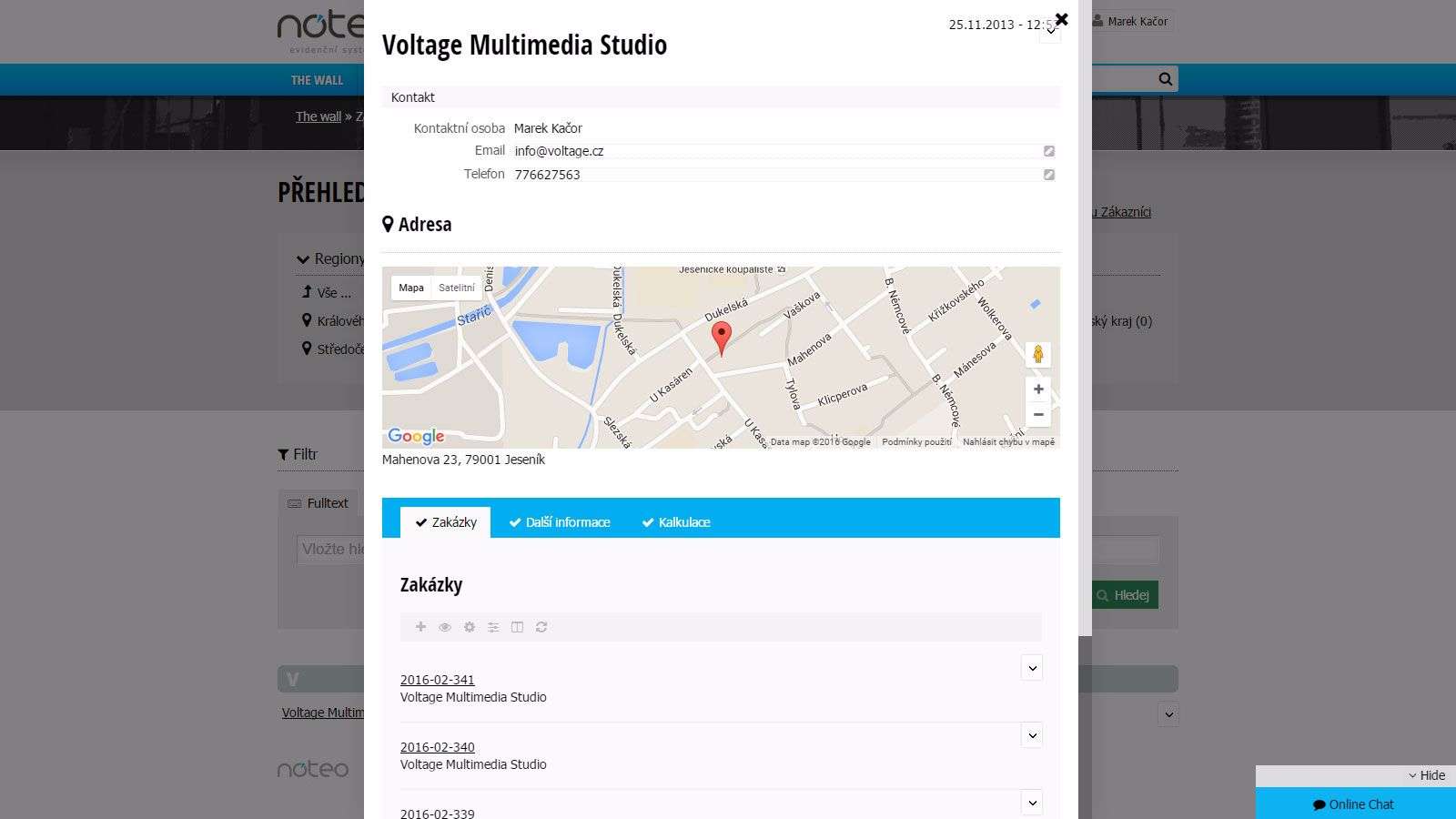Expand dropdown for order 2016-02-339

(1032, 803)
